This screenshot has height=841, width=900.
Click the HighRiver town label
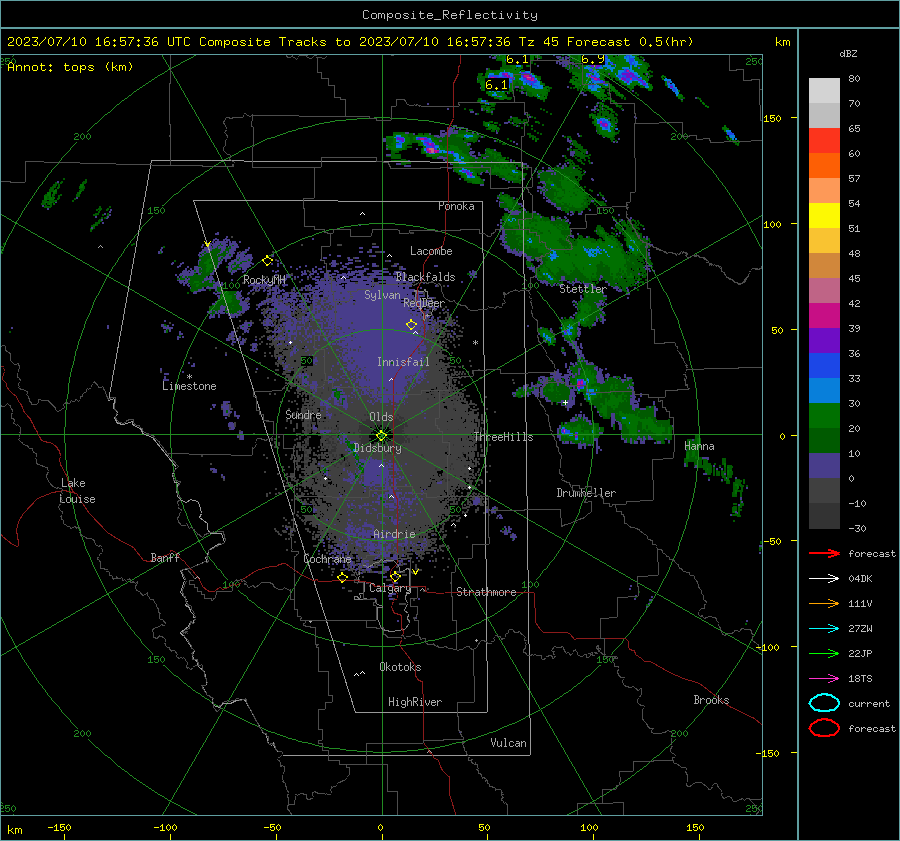415,702
